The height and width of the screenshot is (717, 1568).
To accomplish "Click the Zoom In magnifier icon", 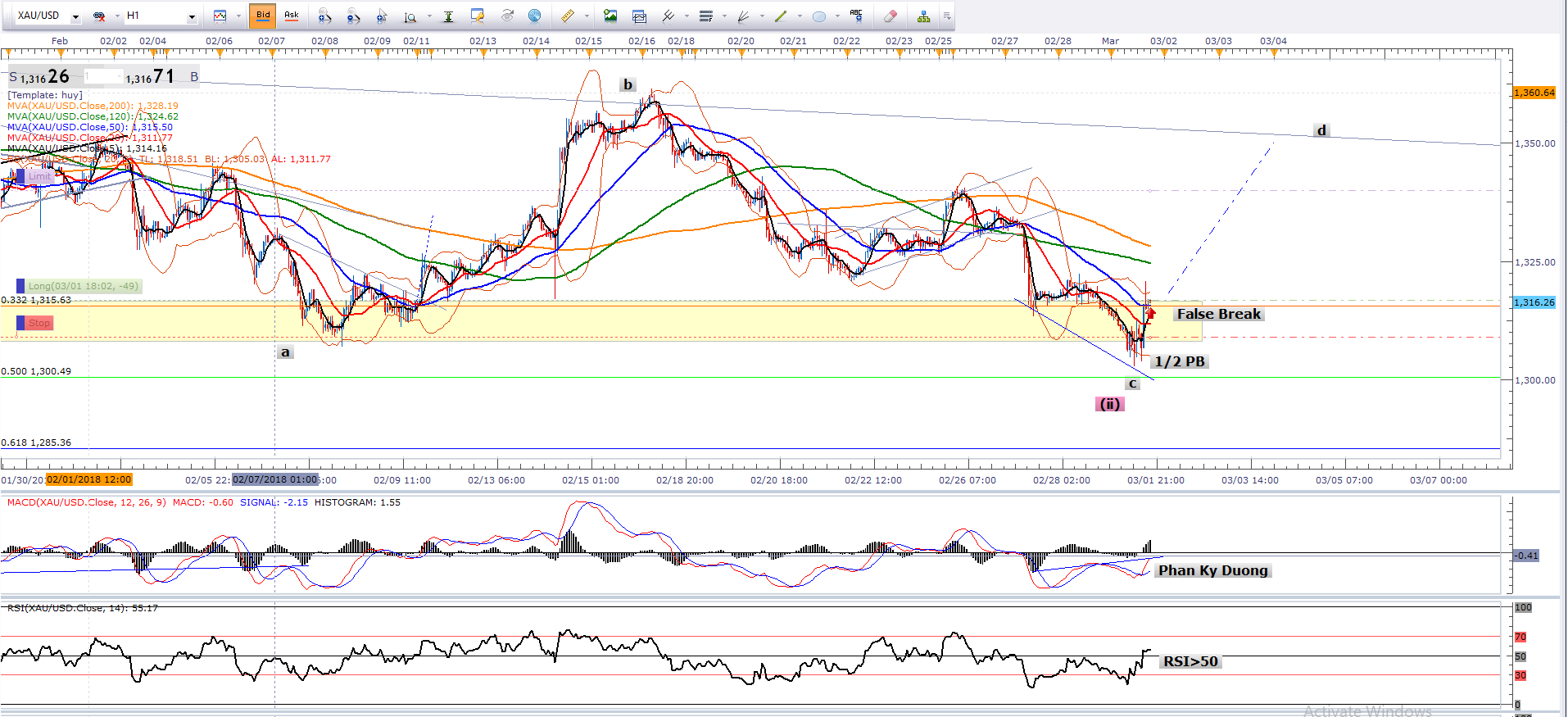I will tap(325, 16).
